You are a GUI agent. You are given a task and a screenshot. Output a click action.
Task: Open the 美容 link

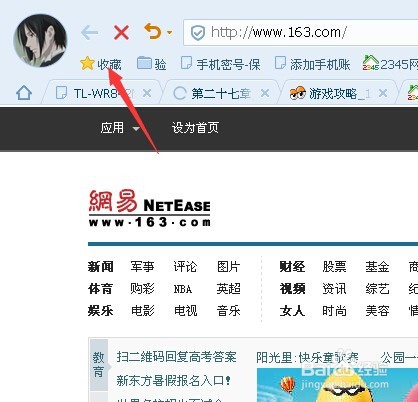click(x=377, y=311)
